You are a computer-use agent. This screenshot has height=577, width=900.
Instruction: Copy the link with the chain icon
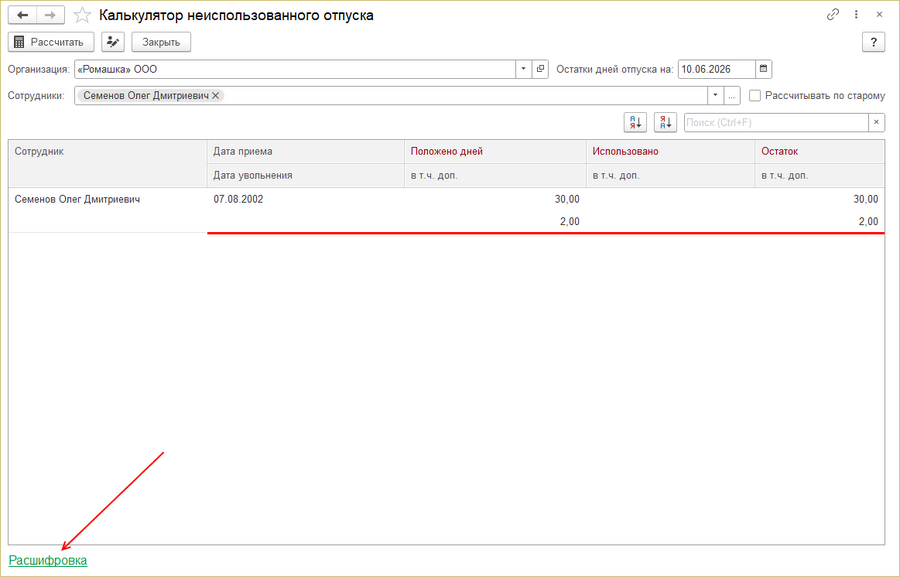click(x=832, y=15)
